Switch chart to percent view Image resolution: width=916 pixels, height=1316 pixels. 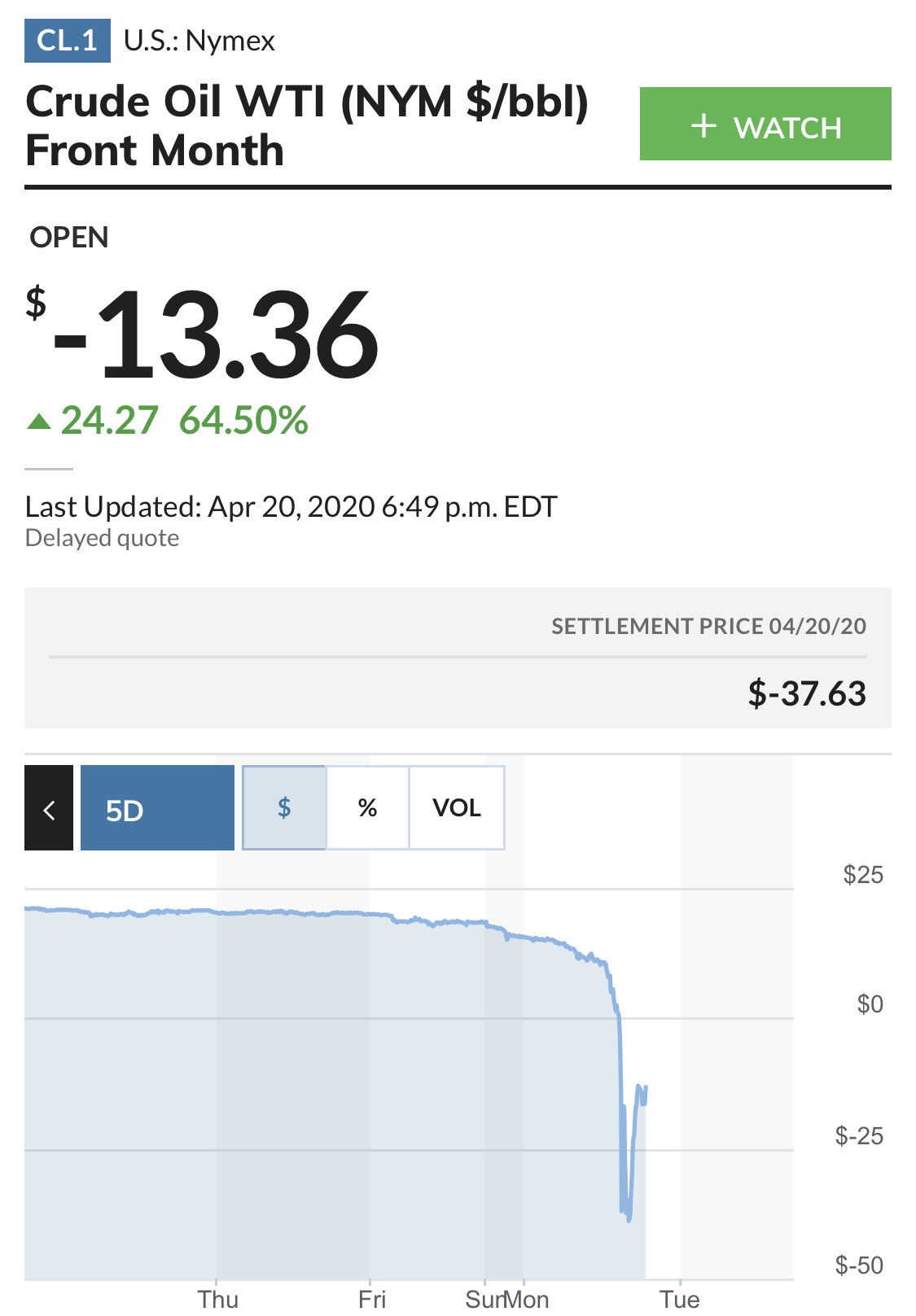coord(367,807)
